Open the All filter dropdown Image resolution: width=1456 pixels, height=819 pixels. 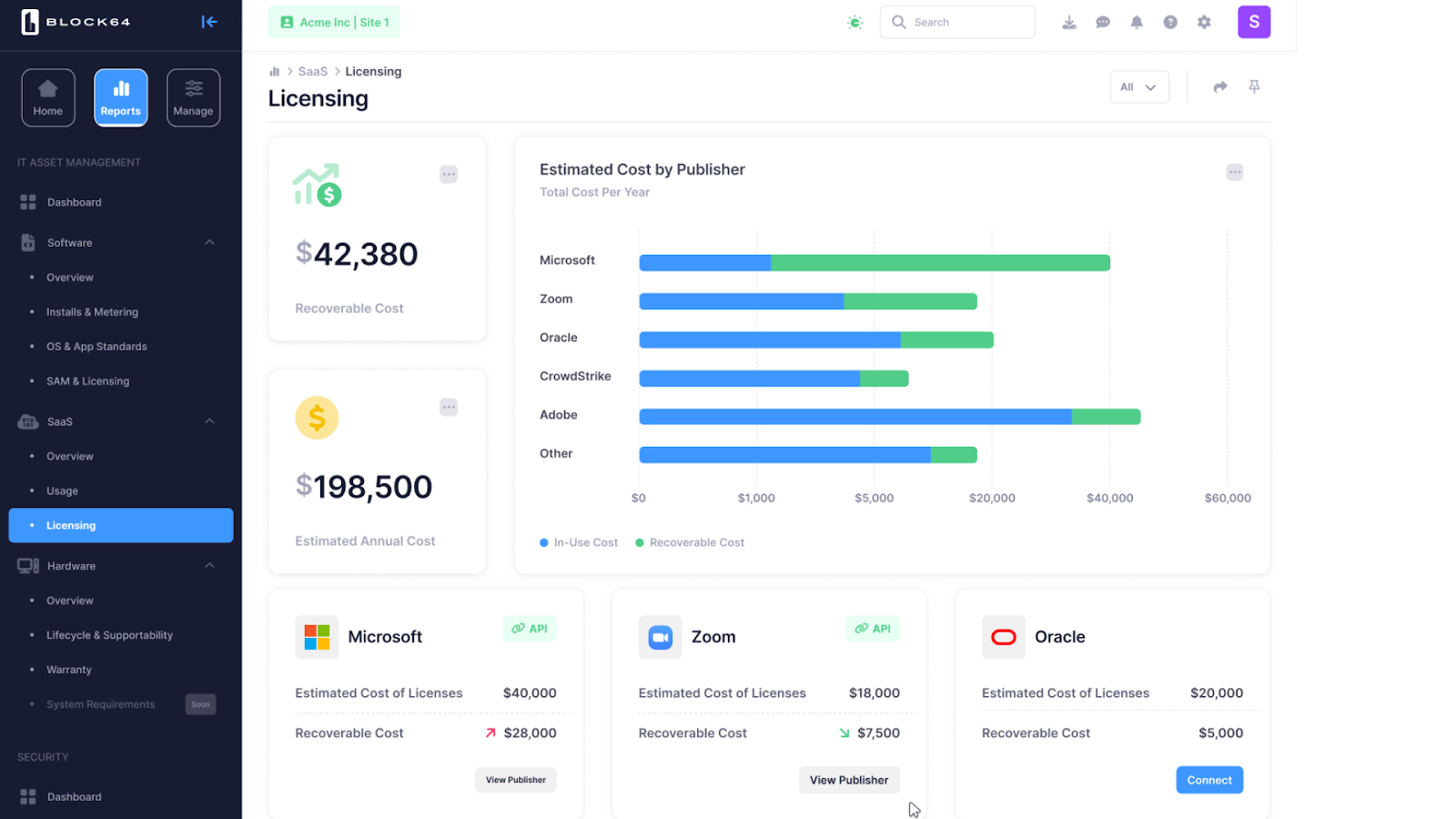coord(1139,87)
